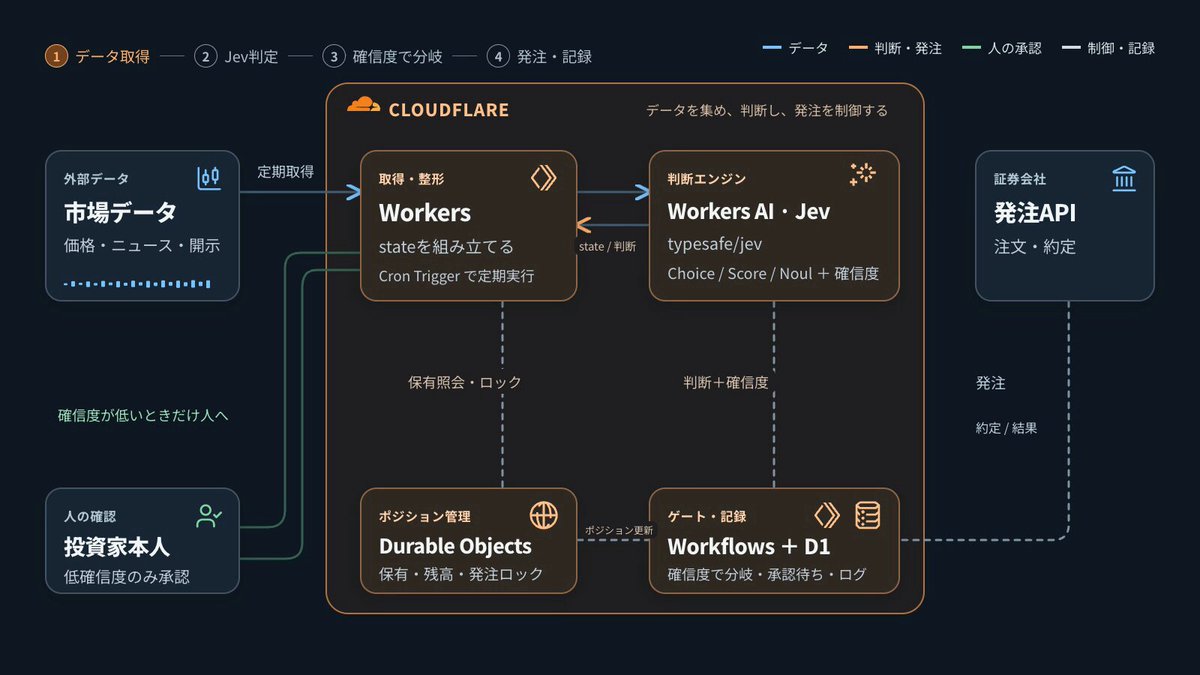Viewport: 1200px width, 675px height.
Task: Select step 2 Jev判定
Action: click(x=235, y=57)
